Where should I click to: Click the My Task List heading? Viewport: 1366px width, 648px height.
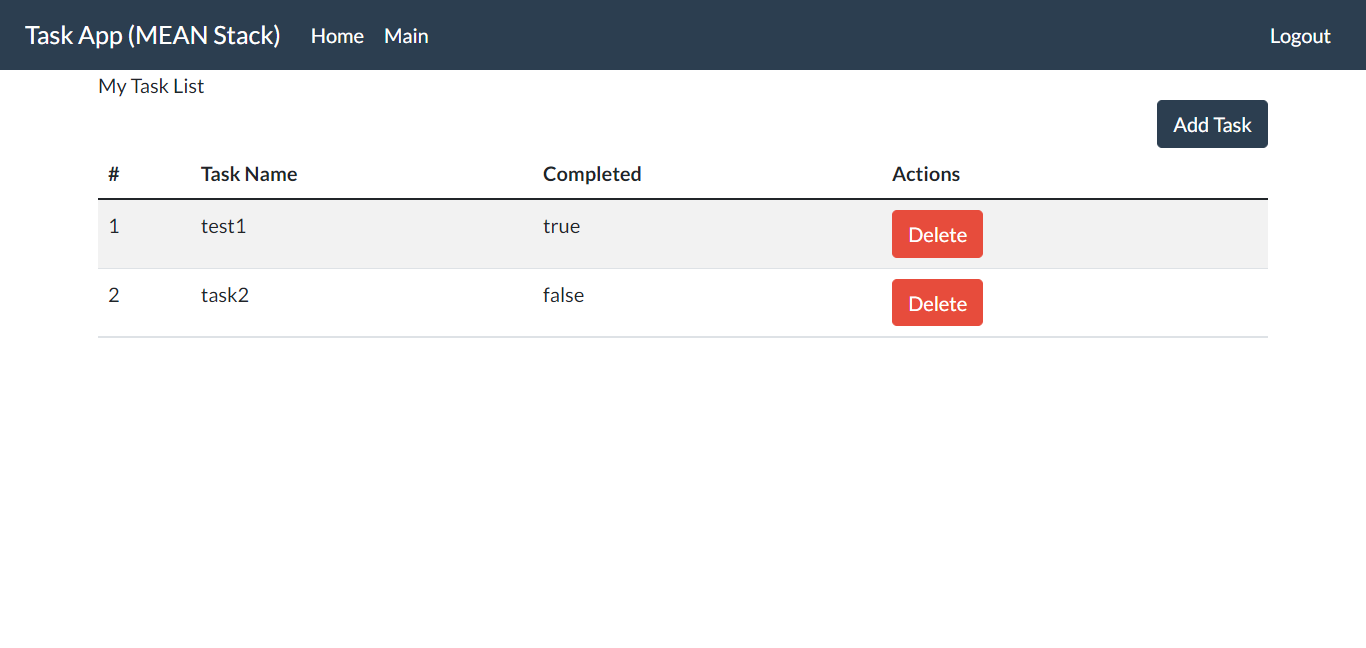point(151,86)
